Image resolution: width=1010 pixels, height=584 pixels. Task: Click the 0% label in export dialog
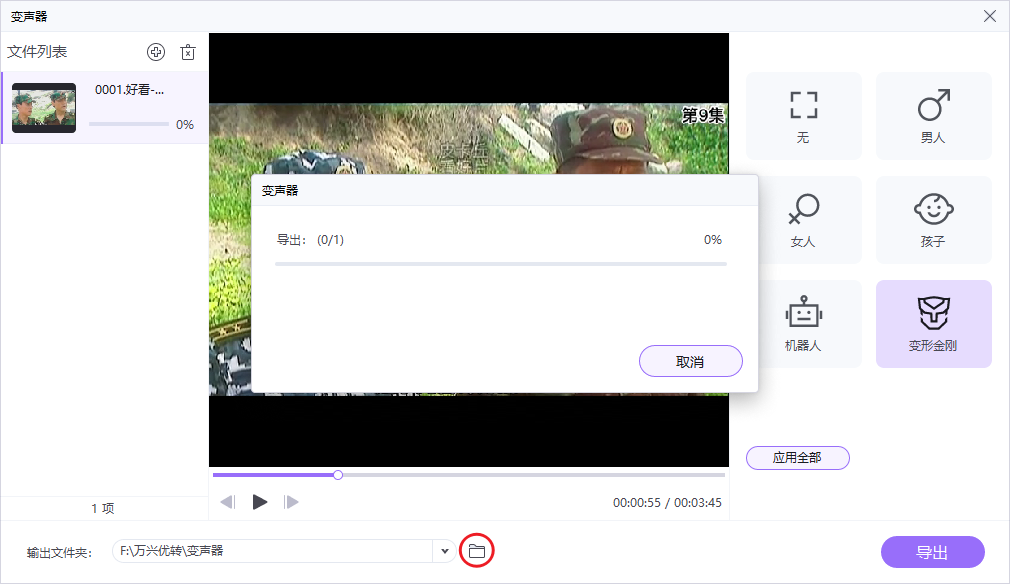(x=713, y=240)
